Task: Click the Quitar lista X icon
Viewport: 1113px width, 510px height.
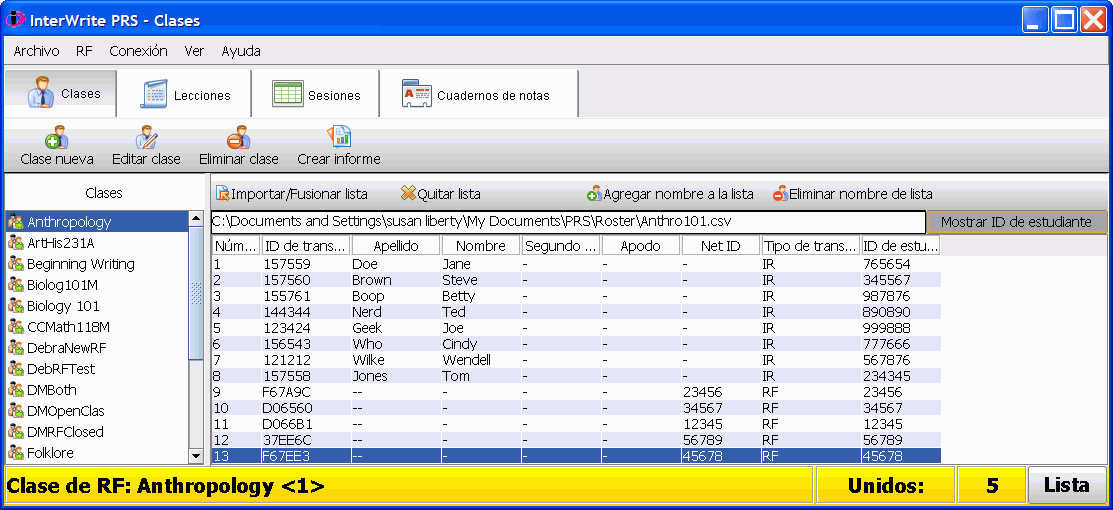Action: [x=408, y=193]
